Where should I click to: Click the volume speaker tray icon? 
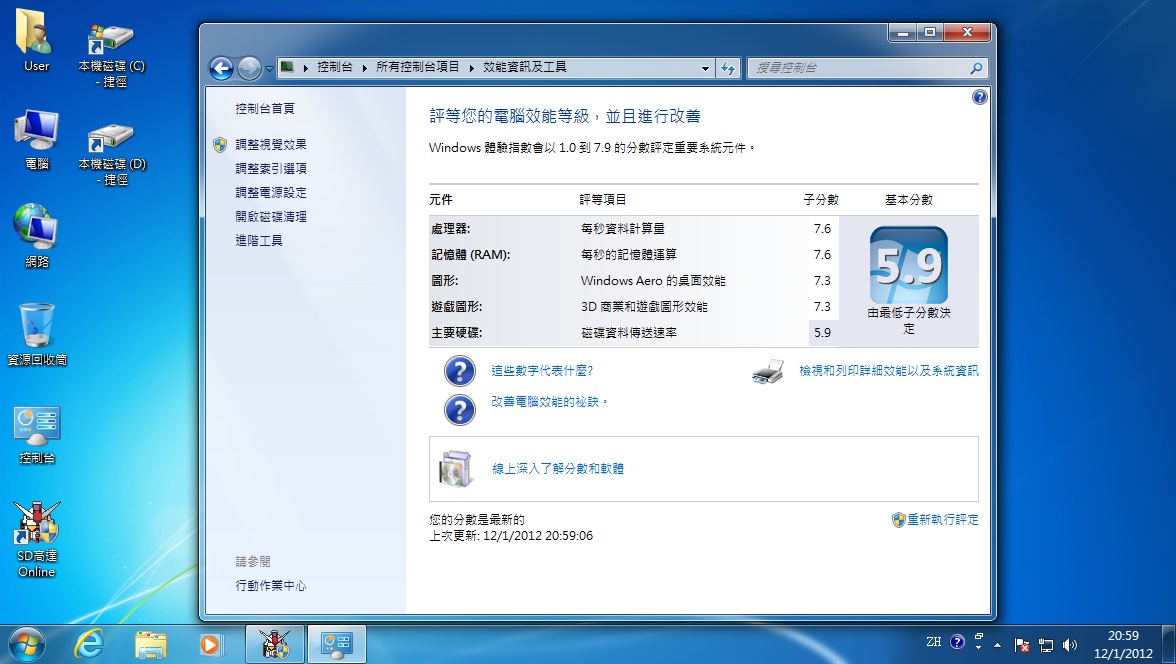pyautogui.click(x=1070, y=644)
